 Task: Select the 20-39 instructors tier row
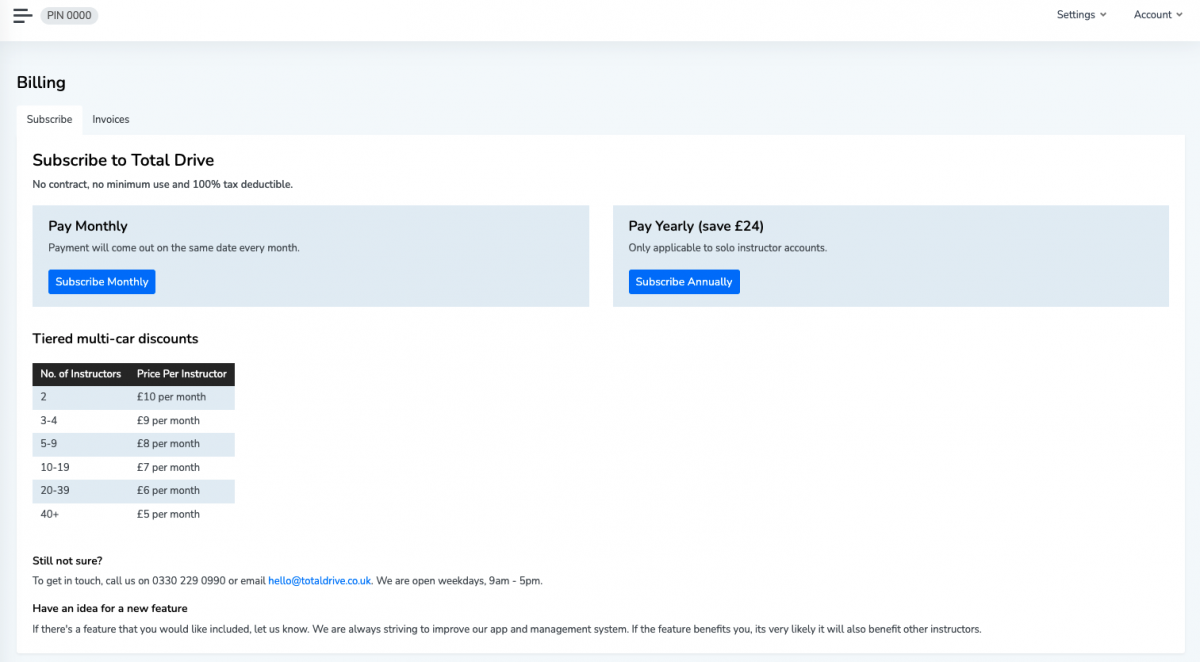(x=134, y=490)
